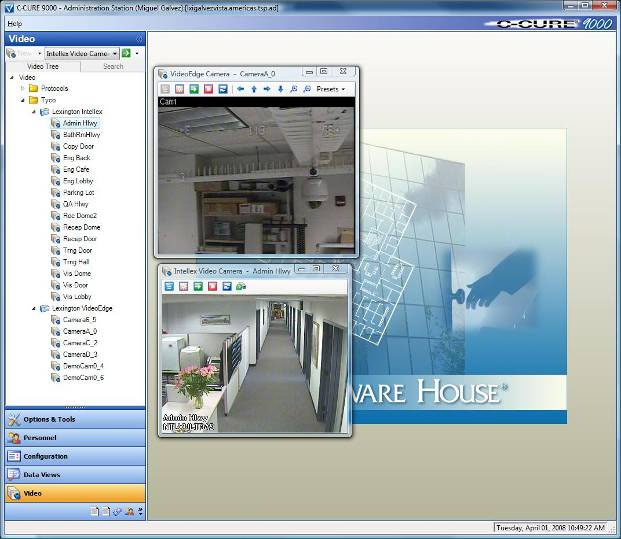Click the green camera icon in Intellex toolbar
The height and width of the screenshot is (539, 621).
coord(241,286)
